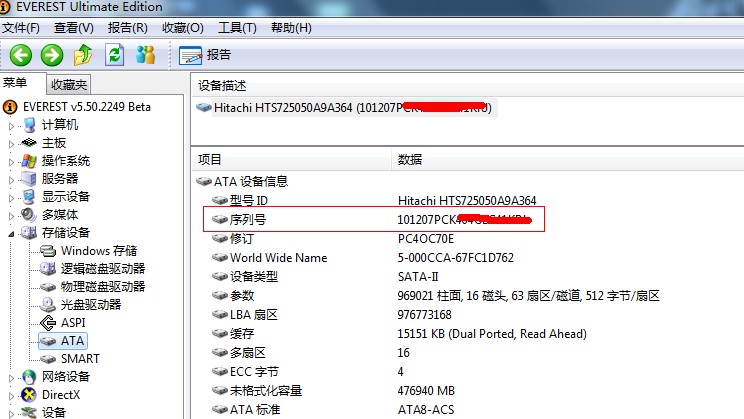Select the ATA tree item
Viewport: 744px width, 419px height.
(63, 341)
